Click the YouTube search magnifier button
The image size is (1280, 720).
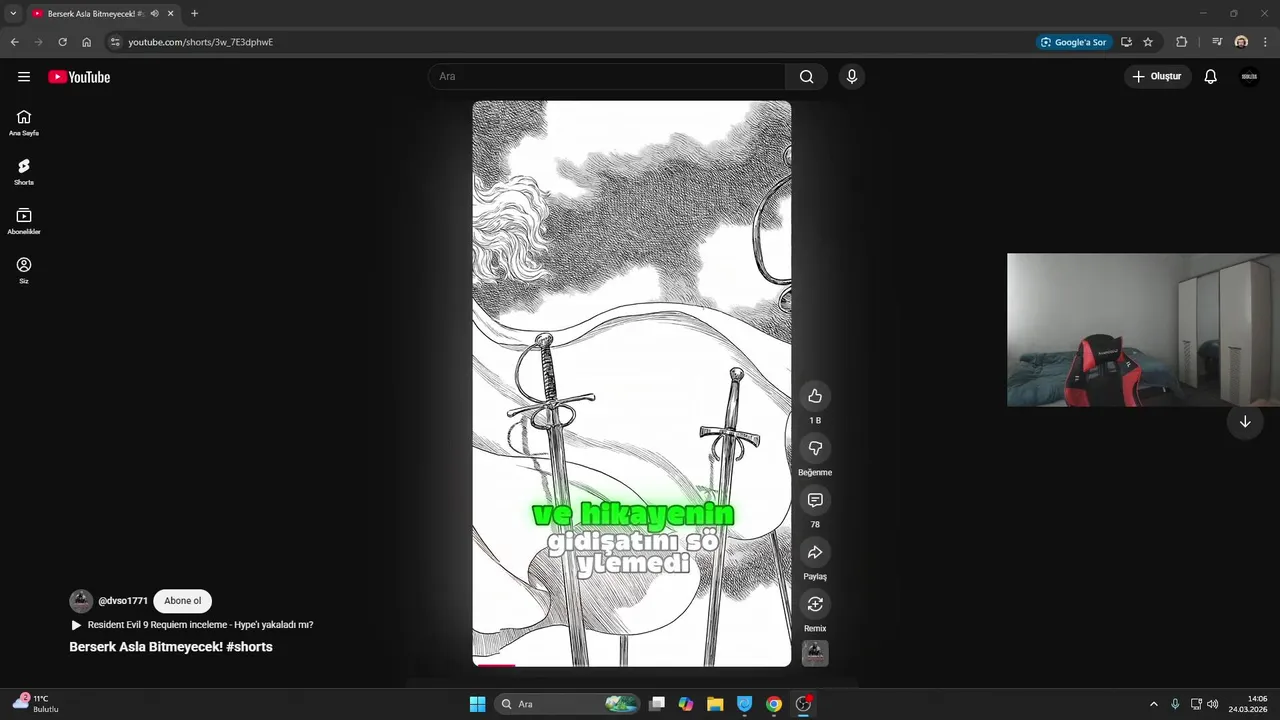pyautogui.click(x=806, y=77)
